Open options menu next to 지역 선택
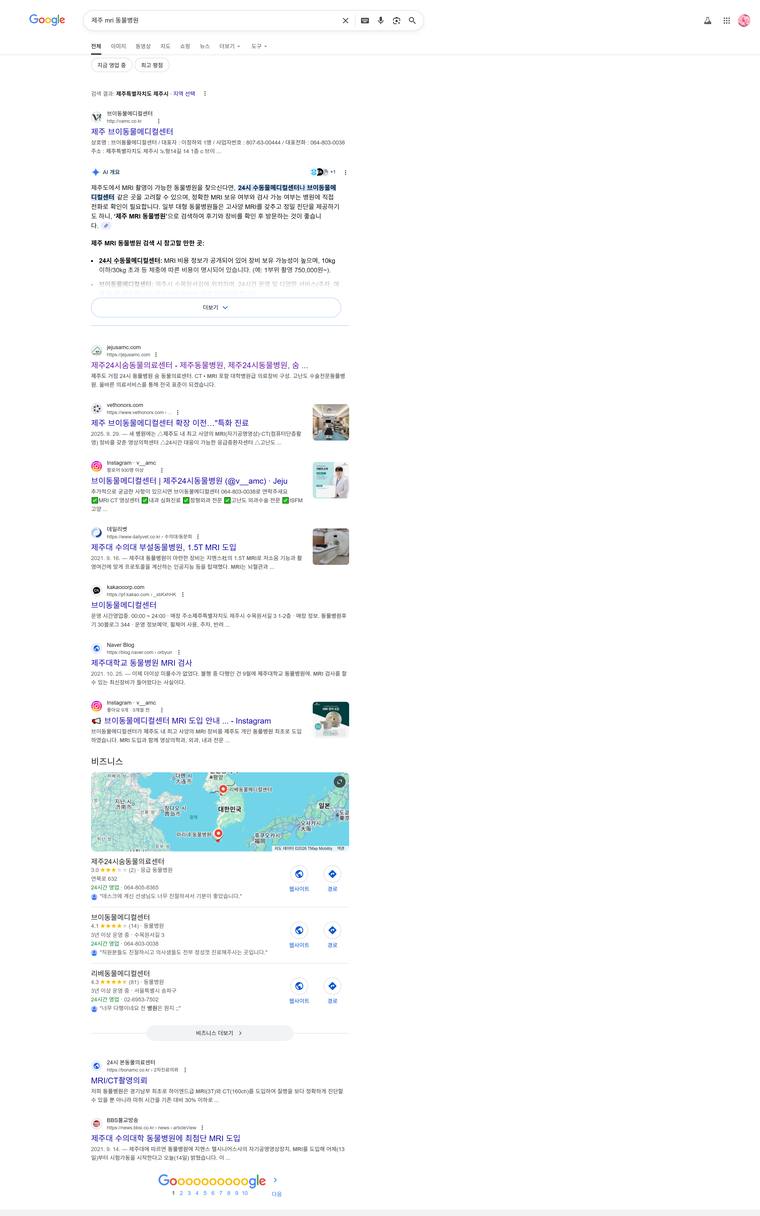760x1216 pixels. pos(205,94)
